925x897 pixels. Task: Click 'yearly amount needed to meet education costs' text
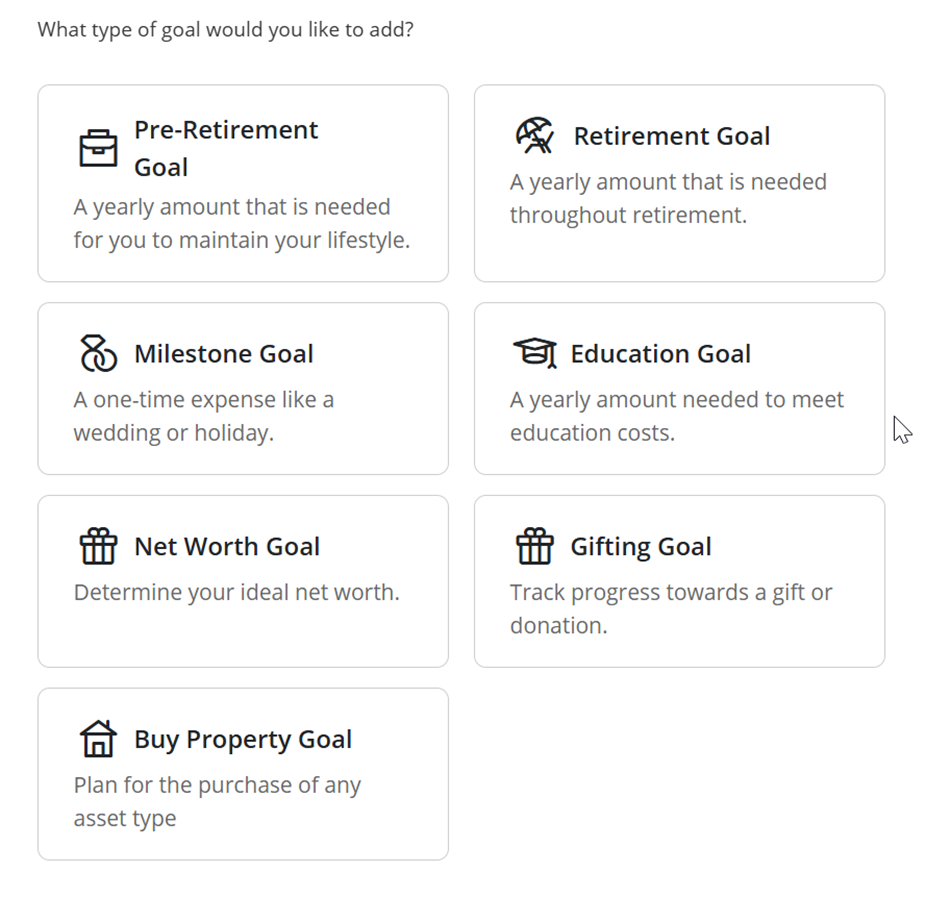click(x=677, y=416)
